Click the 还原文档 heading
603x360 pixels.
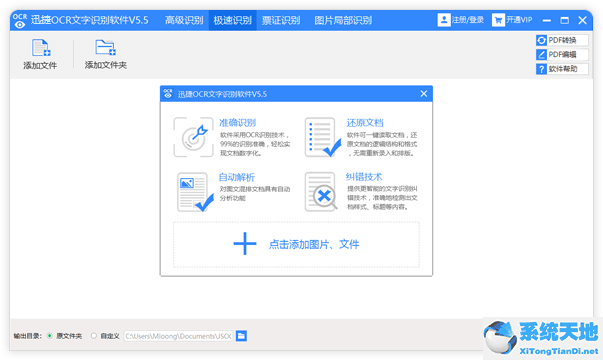365,123
